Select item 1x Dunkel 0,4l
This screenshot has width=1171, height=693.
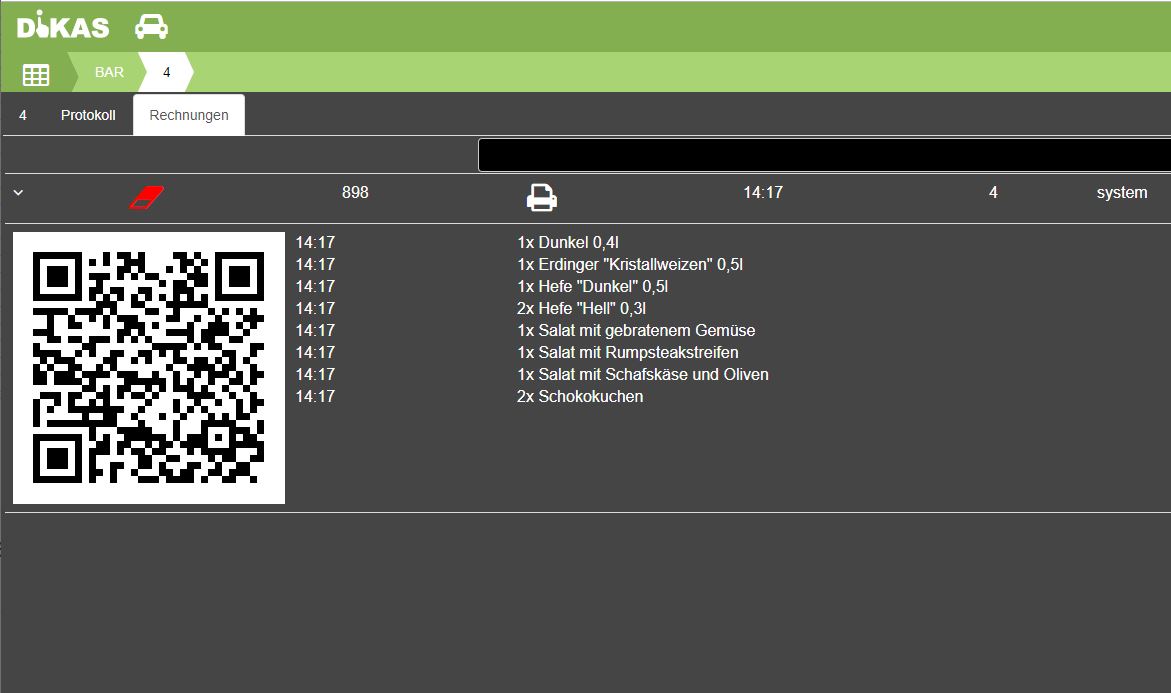[568, 242]
